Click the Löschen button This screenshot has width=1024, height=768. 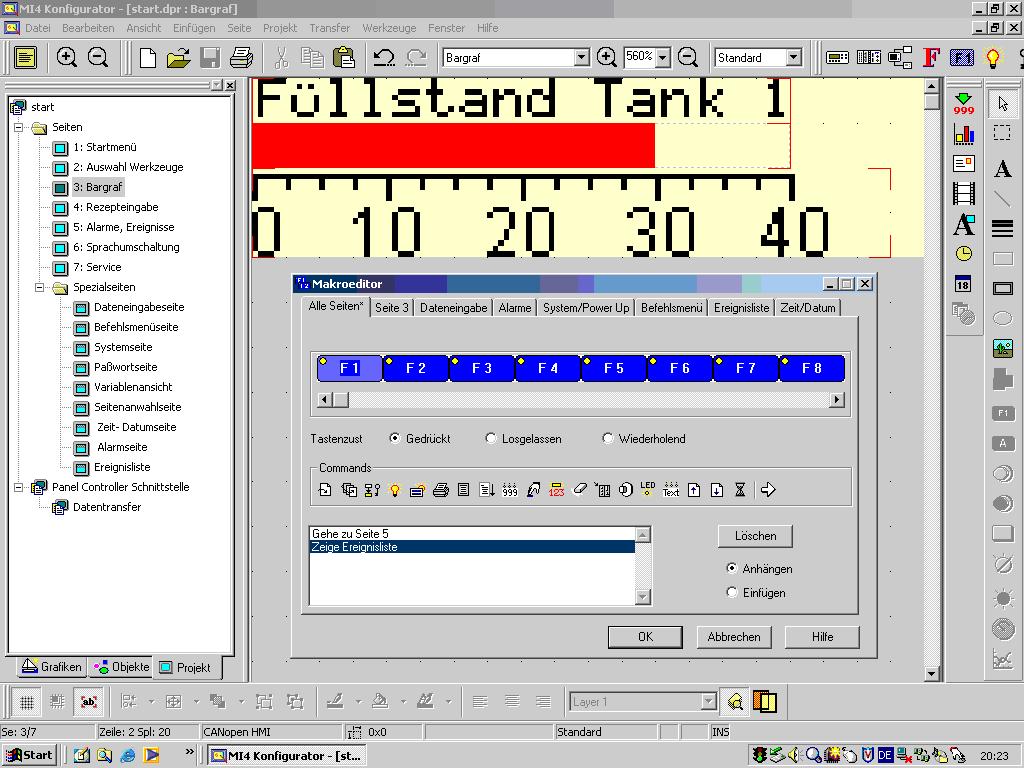(756, 536)
